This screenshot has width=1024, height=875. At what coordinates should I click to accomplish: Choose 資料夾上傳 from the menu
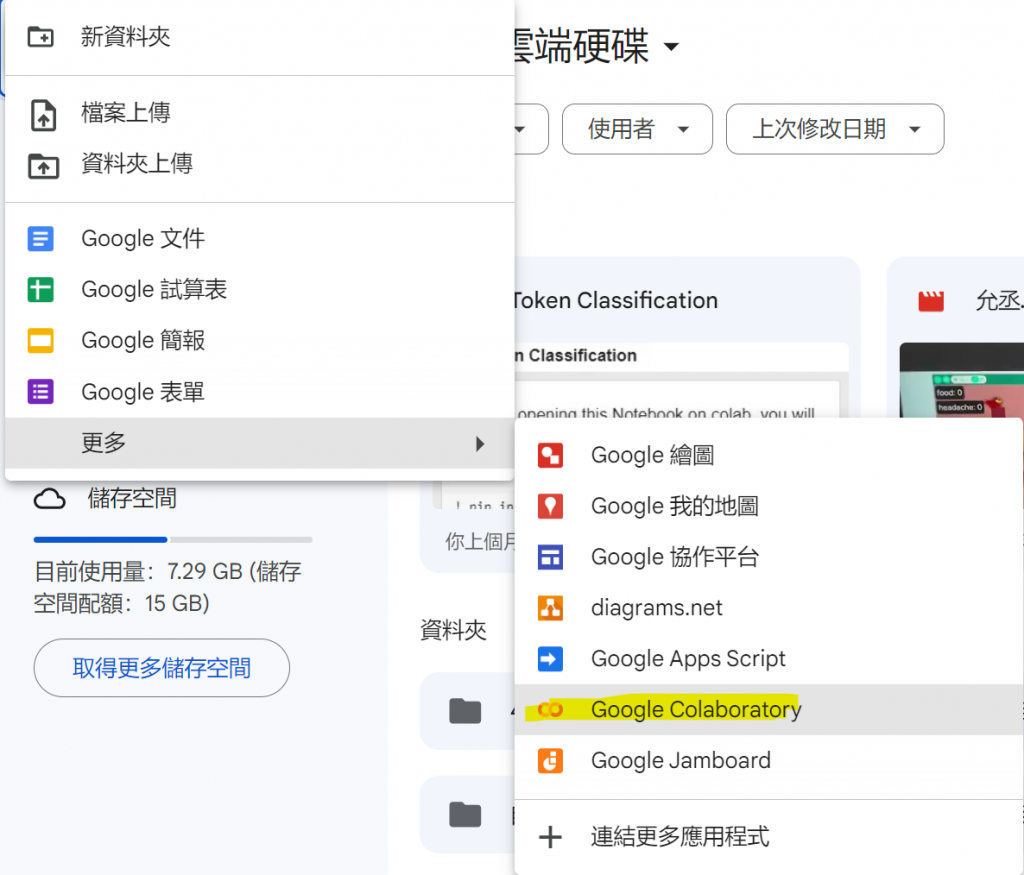point(260,164)
